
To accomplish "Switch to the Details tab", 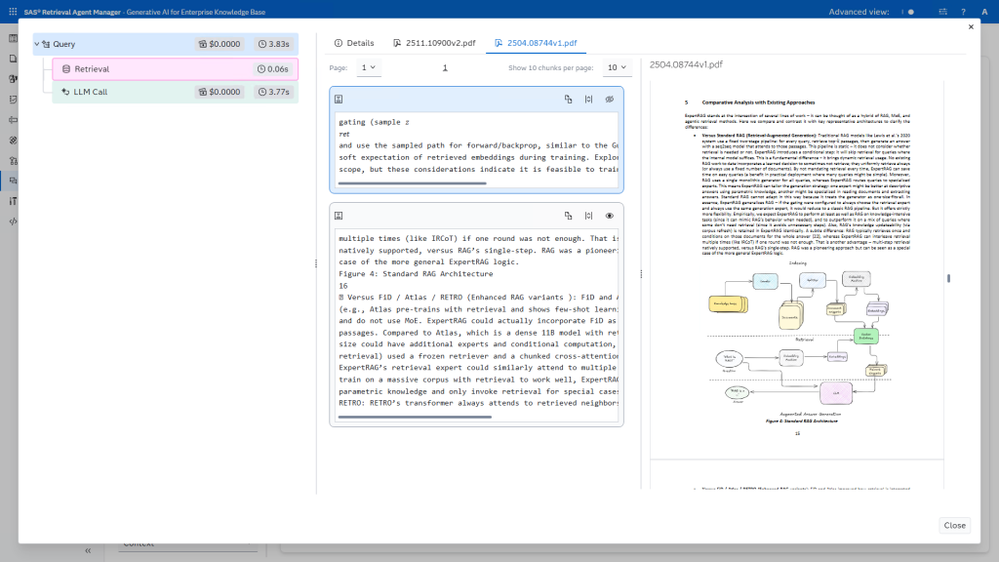I will tap(354, 43).
